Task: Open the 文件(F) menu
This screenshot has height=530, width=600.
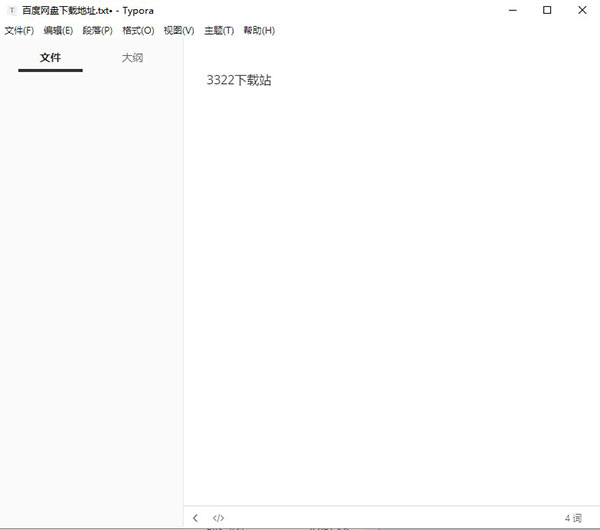Action: point(19,31)
